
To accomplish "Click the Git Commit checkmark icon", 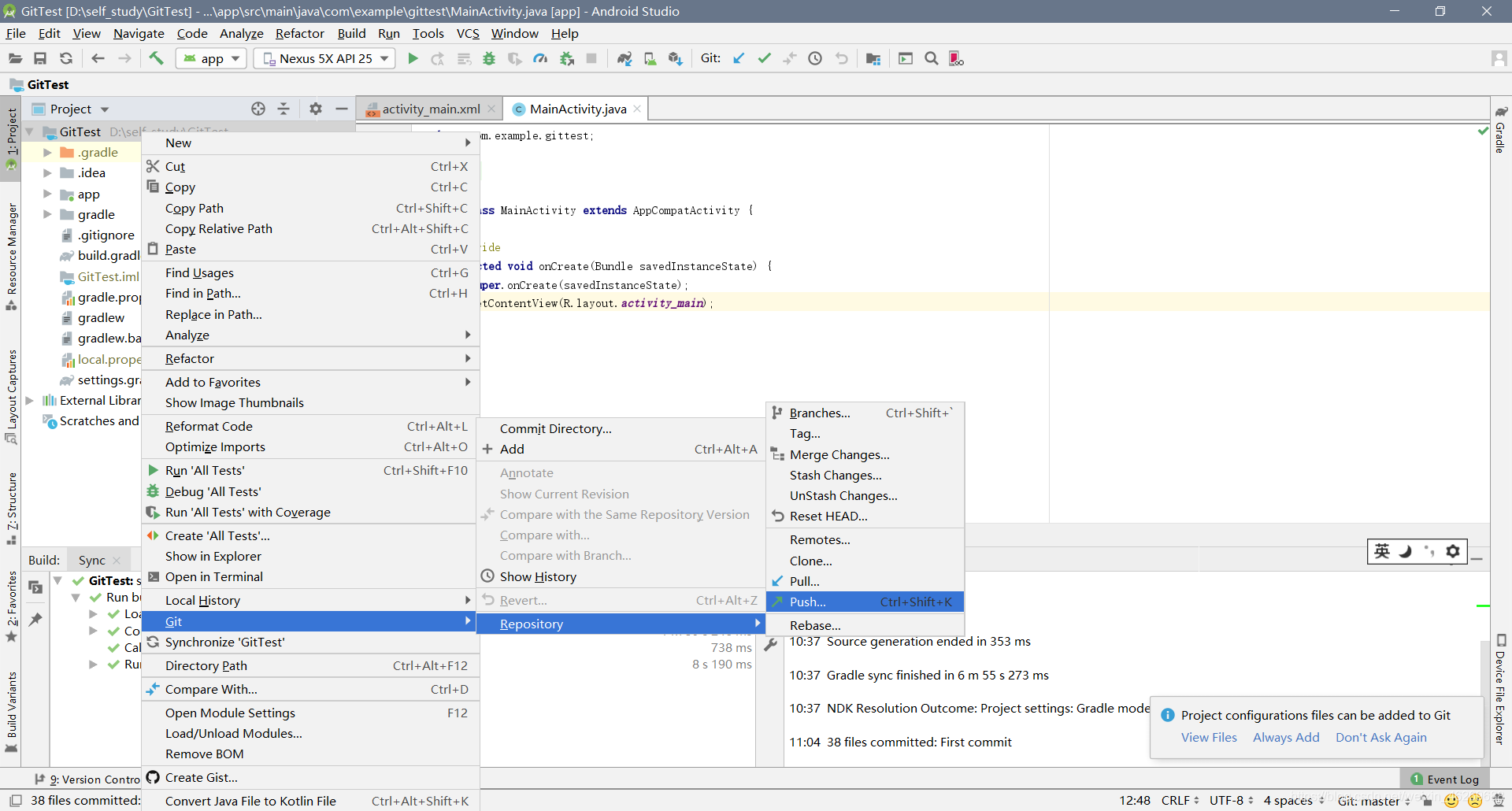I will [x=764, y=58].
